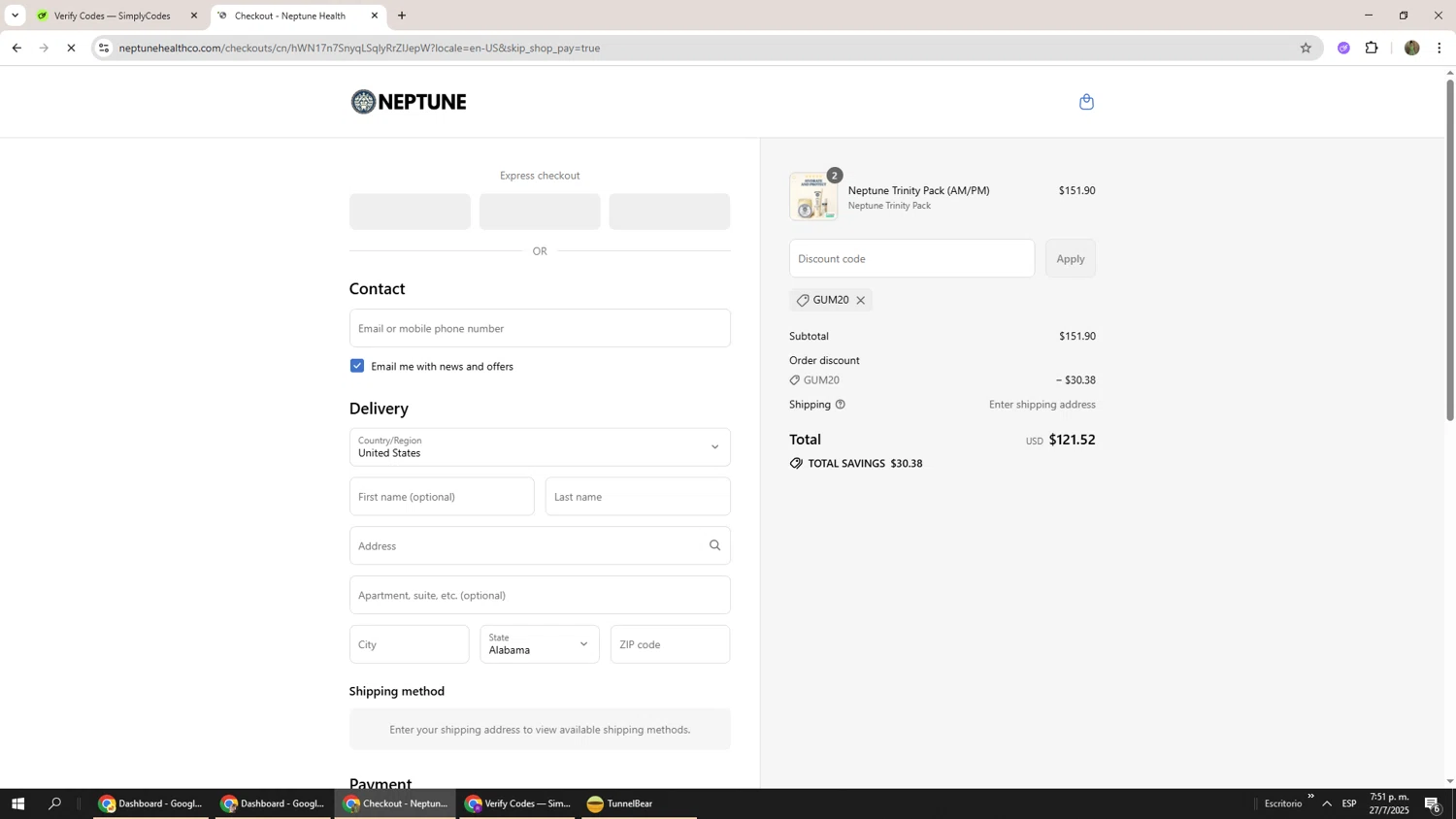This screenshot has height=819, width=1456.
Task: Click the Subtotal $151.90 value
Action: [1077, 337]
